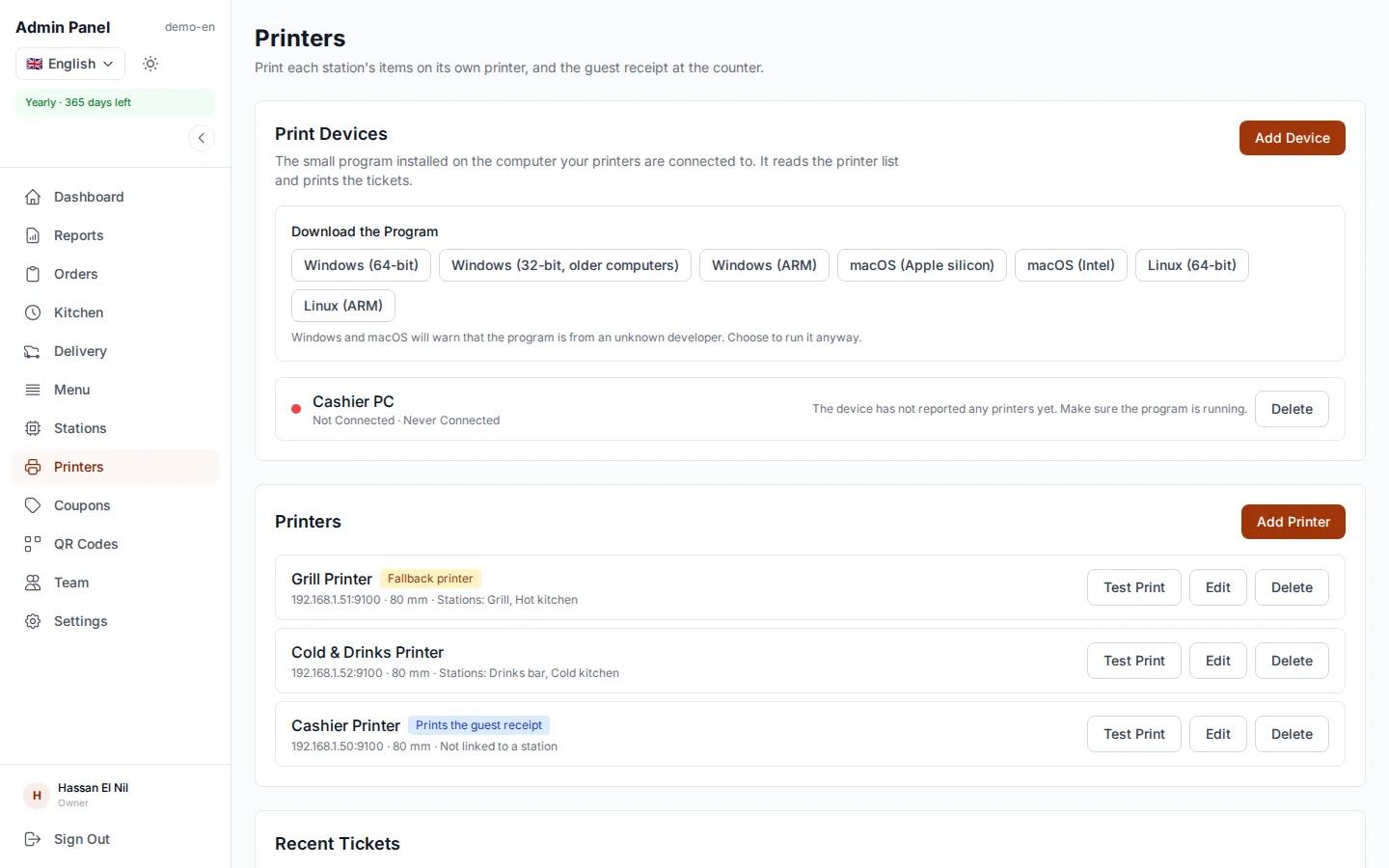This screenshot has width=1389, height=868.
Task: Click the Coupons tag icon
Action: point(33,505)
